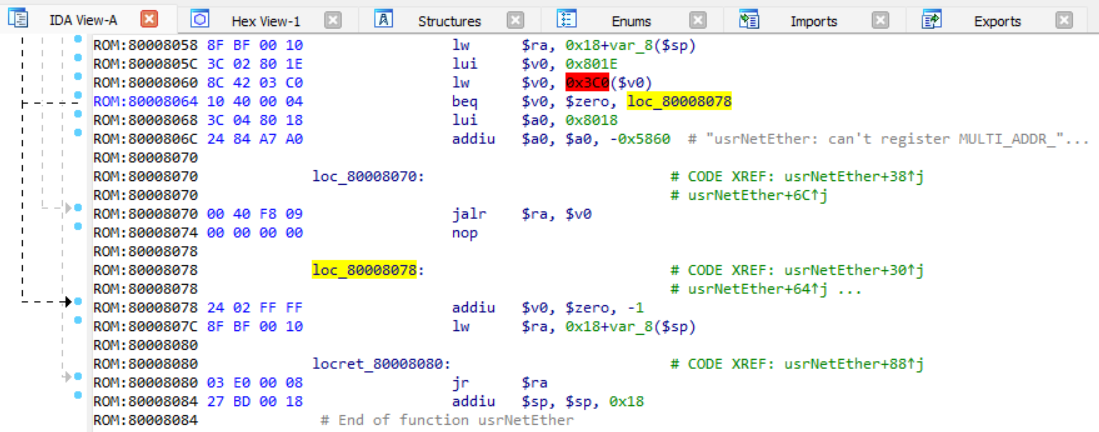The height and width of the screenshot is (432, 1099).
Task: Close the Structures tab
Action: pyautogui.click(x=515, y=19)
